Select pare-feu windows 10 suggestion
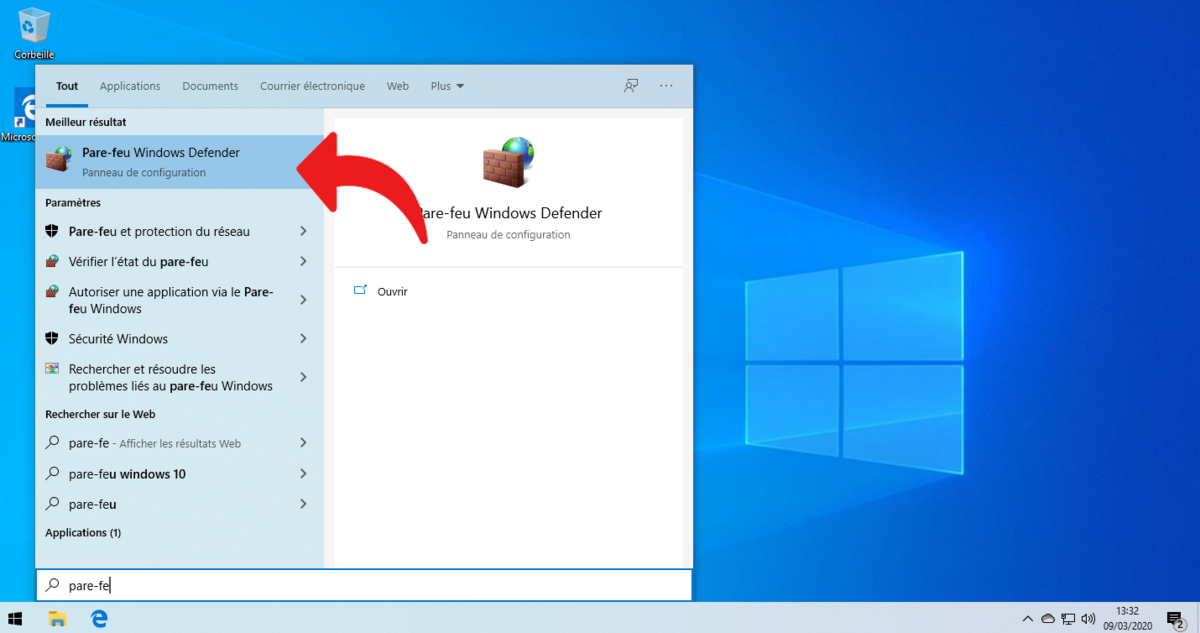 tap(180, 474)
